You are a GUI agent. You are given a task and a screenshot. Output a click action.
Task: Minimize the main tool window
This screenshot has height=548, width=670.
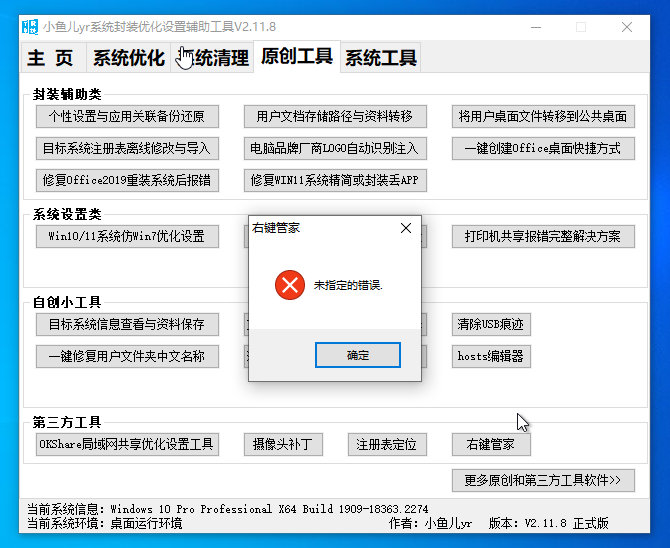click(535, 27)
